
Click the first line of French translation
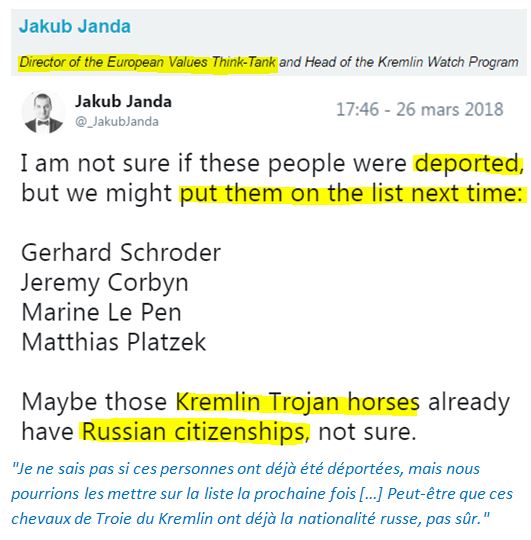pyautogui.click(x=246, y=469)
